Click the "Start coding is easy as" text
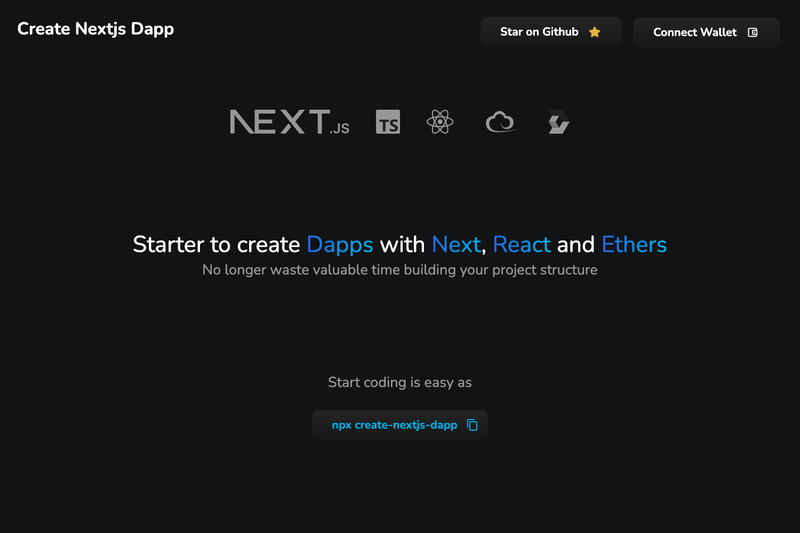 399,383
